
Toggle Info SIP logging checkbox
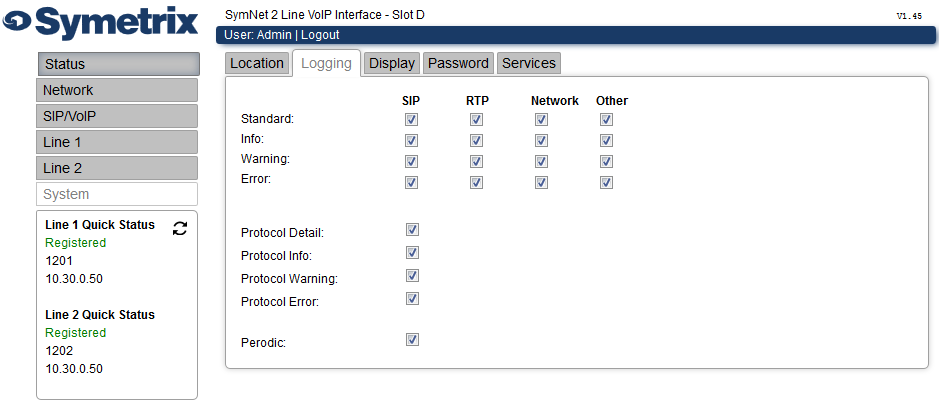[411, 141]
